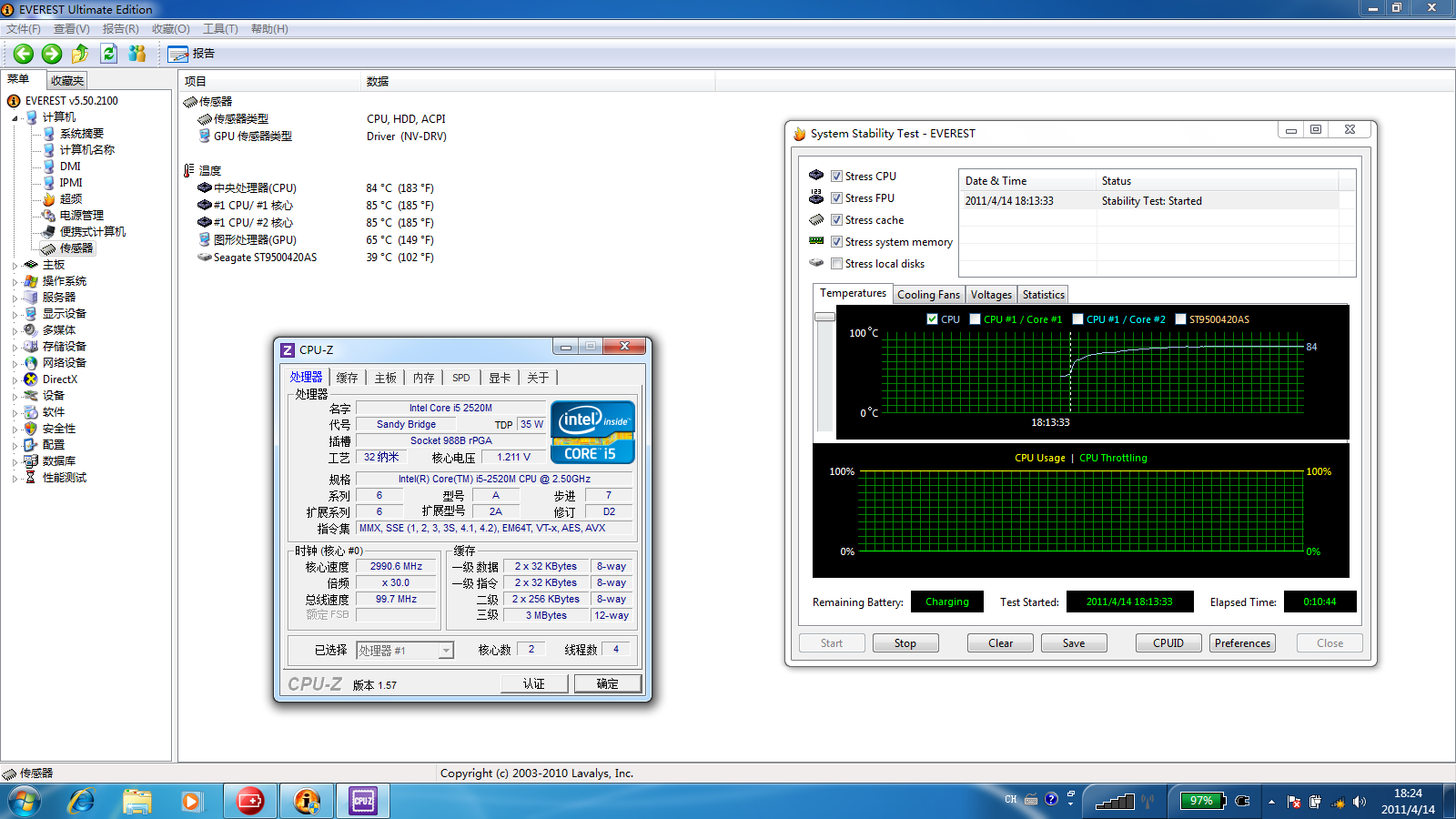Click the temperature graph scale slider
This screenshot has width=1456, height=819.
tap(824, 317)
